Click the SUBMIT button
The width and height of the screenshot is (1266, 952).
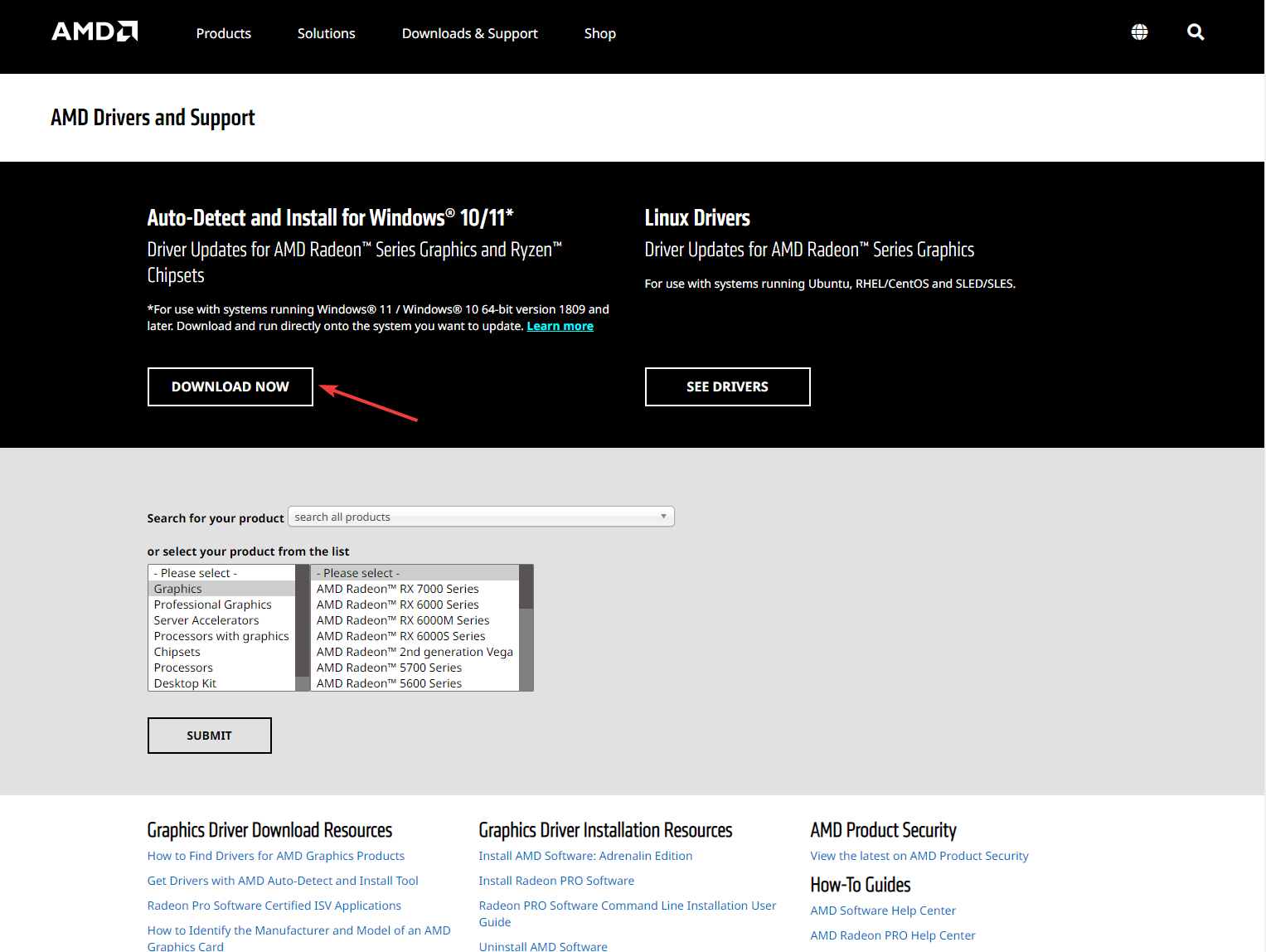click(x=210, y=736)
